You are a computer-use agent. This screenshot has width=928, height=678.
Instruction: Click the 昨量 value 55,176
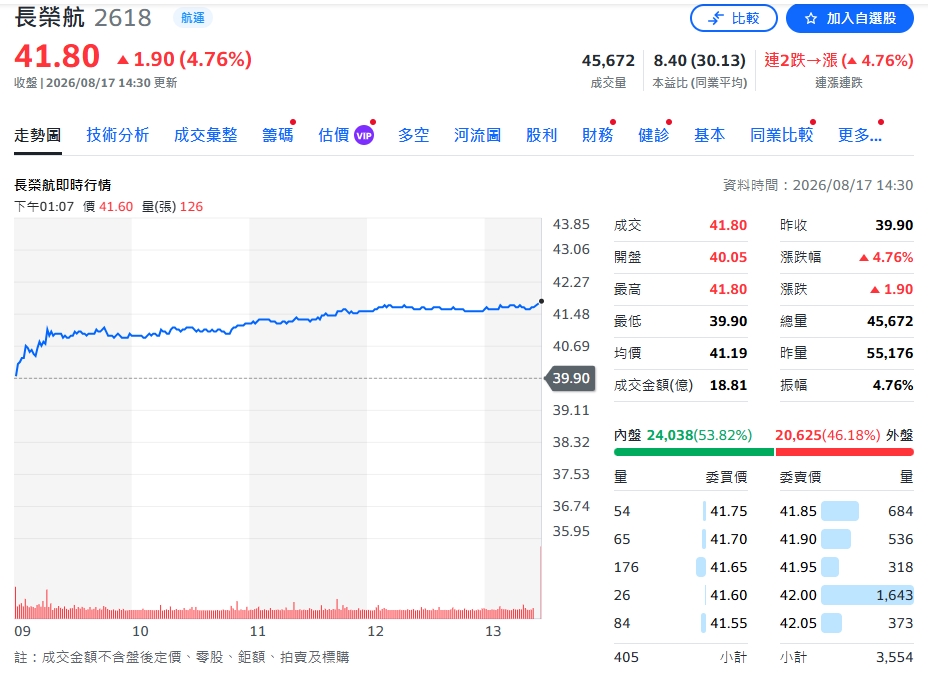(890, 353)
